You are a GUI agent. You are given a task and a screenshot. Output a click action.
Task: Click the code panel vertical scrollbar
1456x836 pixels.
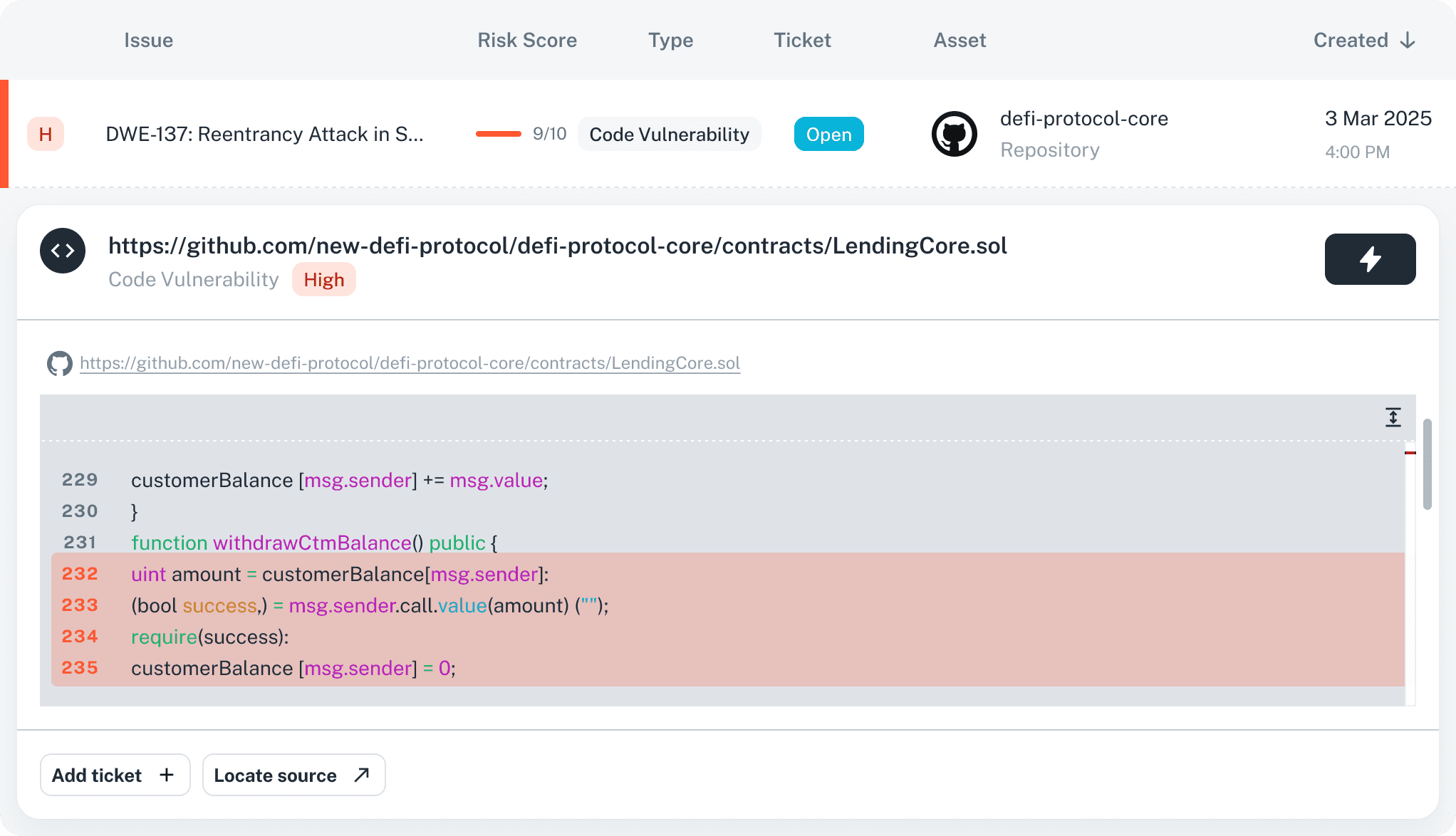click(x=1427, y=464)
